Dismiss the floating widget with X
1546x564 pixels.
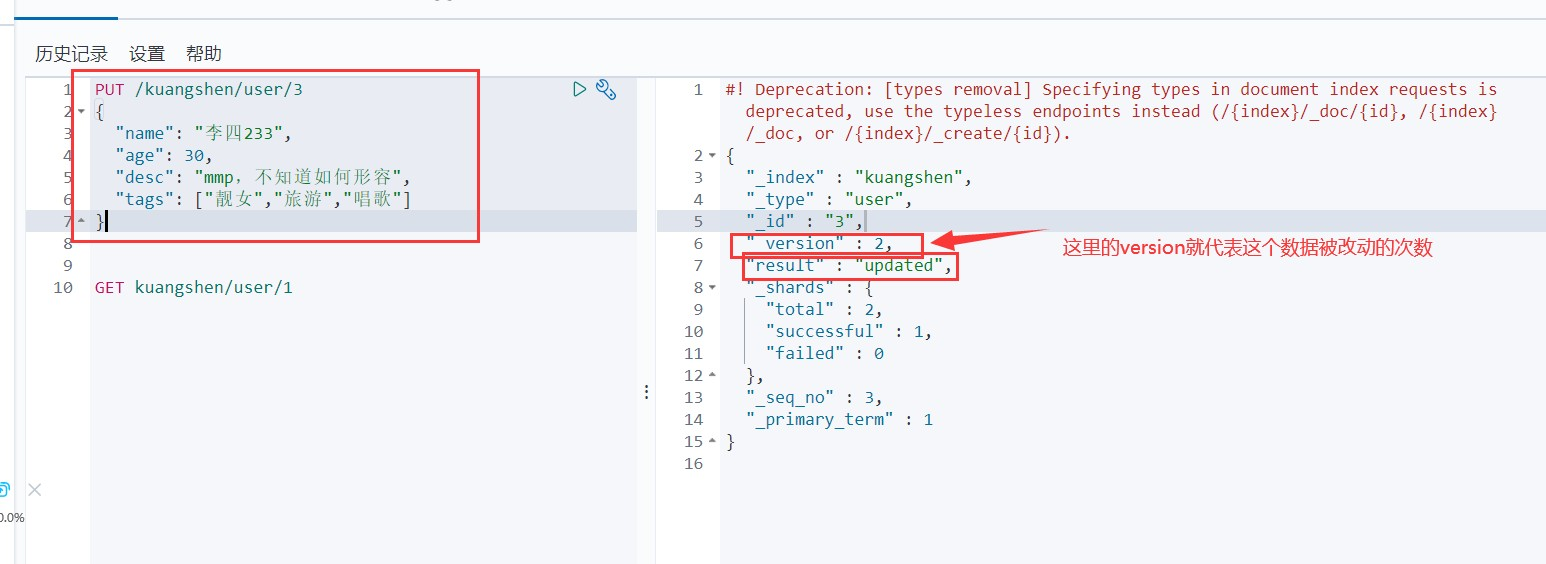pos(34,490)
